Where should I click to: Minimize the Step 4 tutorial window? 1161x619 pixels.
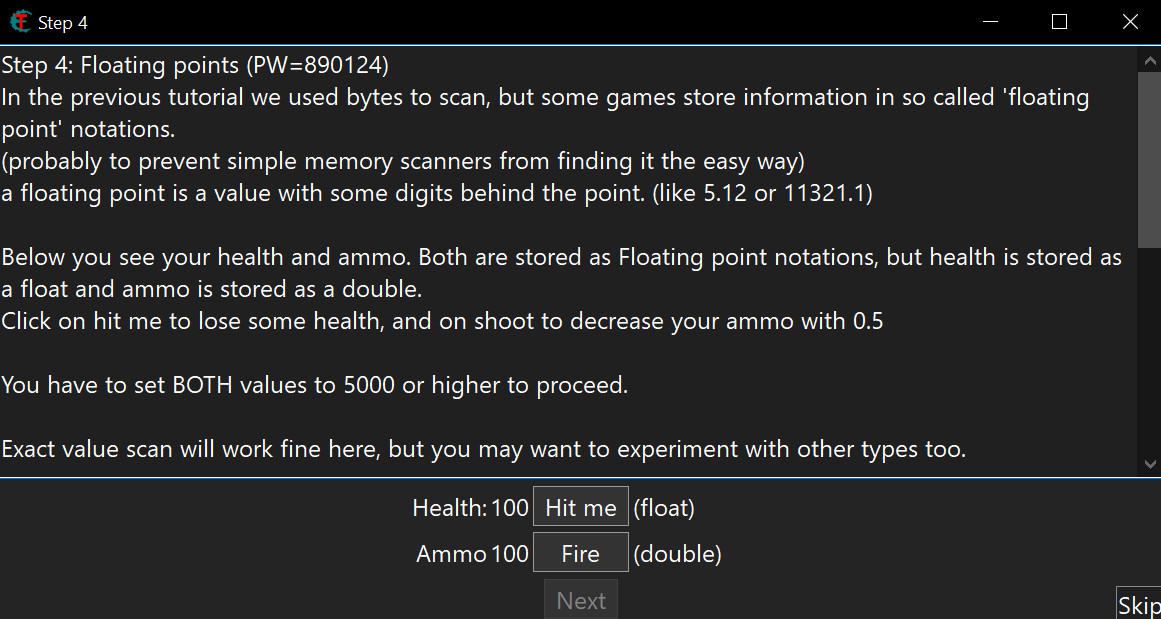click(990, 22)
